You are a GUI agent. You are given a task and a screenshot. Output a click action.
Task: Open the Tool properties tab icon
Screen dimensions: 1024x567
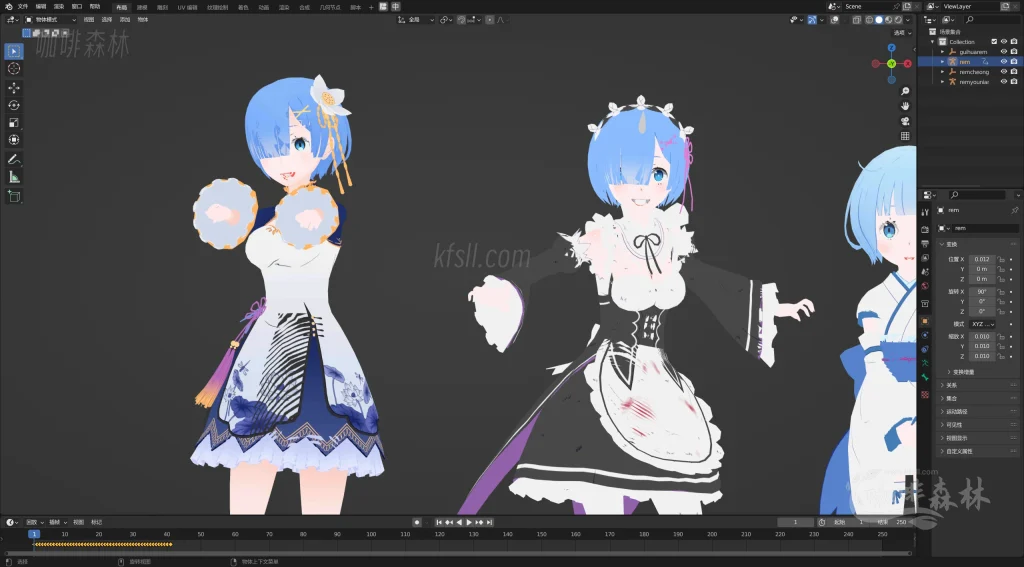point(925,212)
